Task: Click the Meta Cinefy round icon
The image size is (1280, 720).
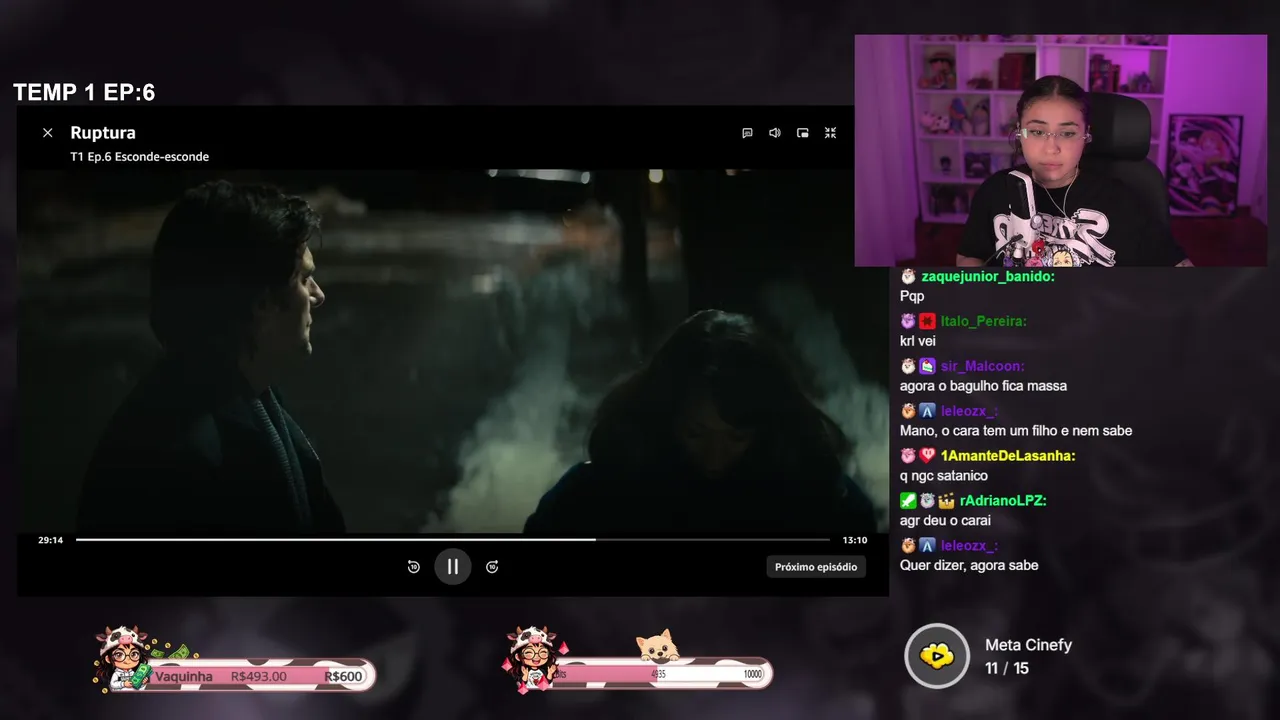Action: [937, 656]
